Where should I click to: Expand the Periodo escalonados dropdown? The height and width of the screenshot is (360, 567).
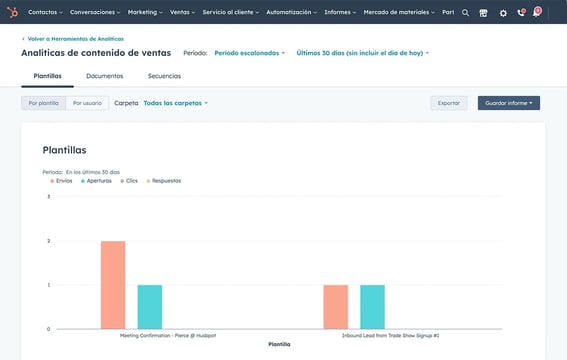250,53
